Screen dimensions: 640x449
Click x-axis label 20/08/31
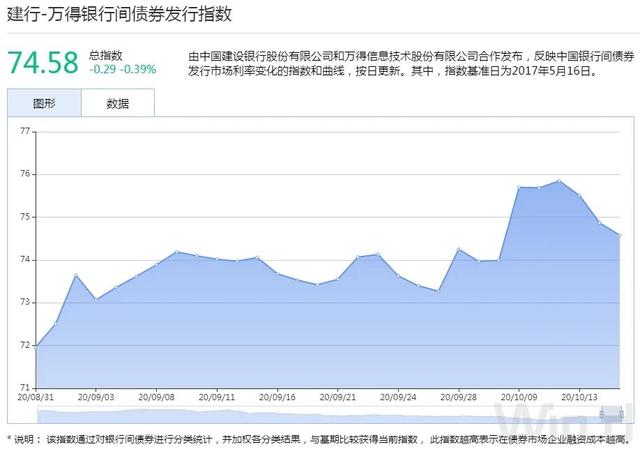[36, 397]
